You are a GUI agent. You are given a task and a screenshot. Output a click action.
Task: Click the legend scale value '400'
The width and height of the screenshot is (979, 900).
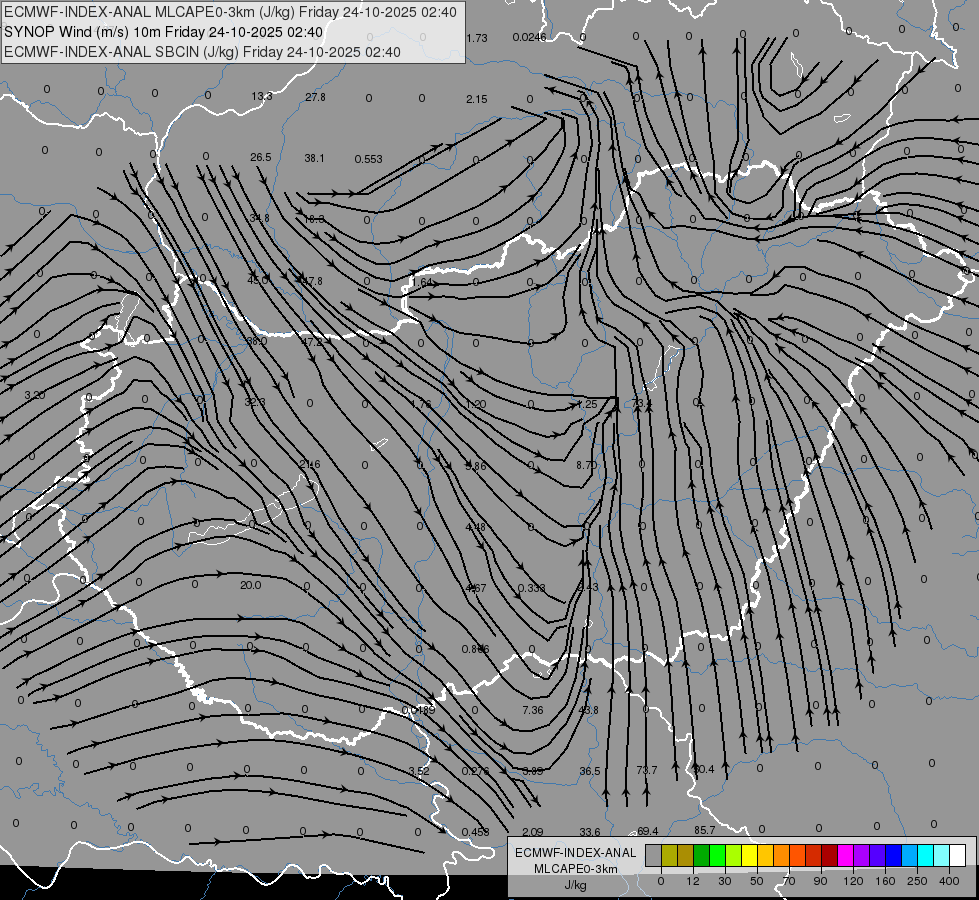(949, 881)
